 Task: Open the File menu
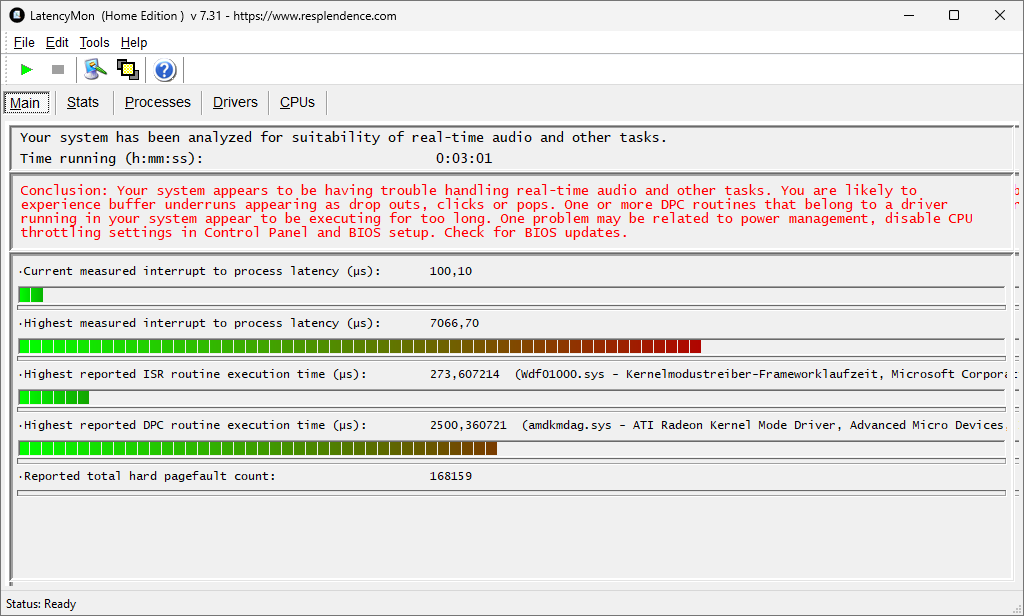24,42
